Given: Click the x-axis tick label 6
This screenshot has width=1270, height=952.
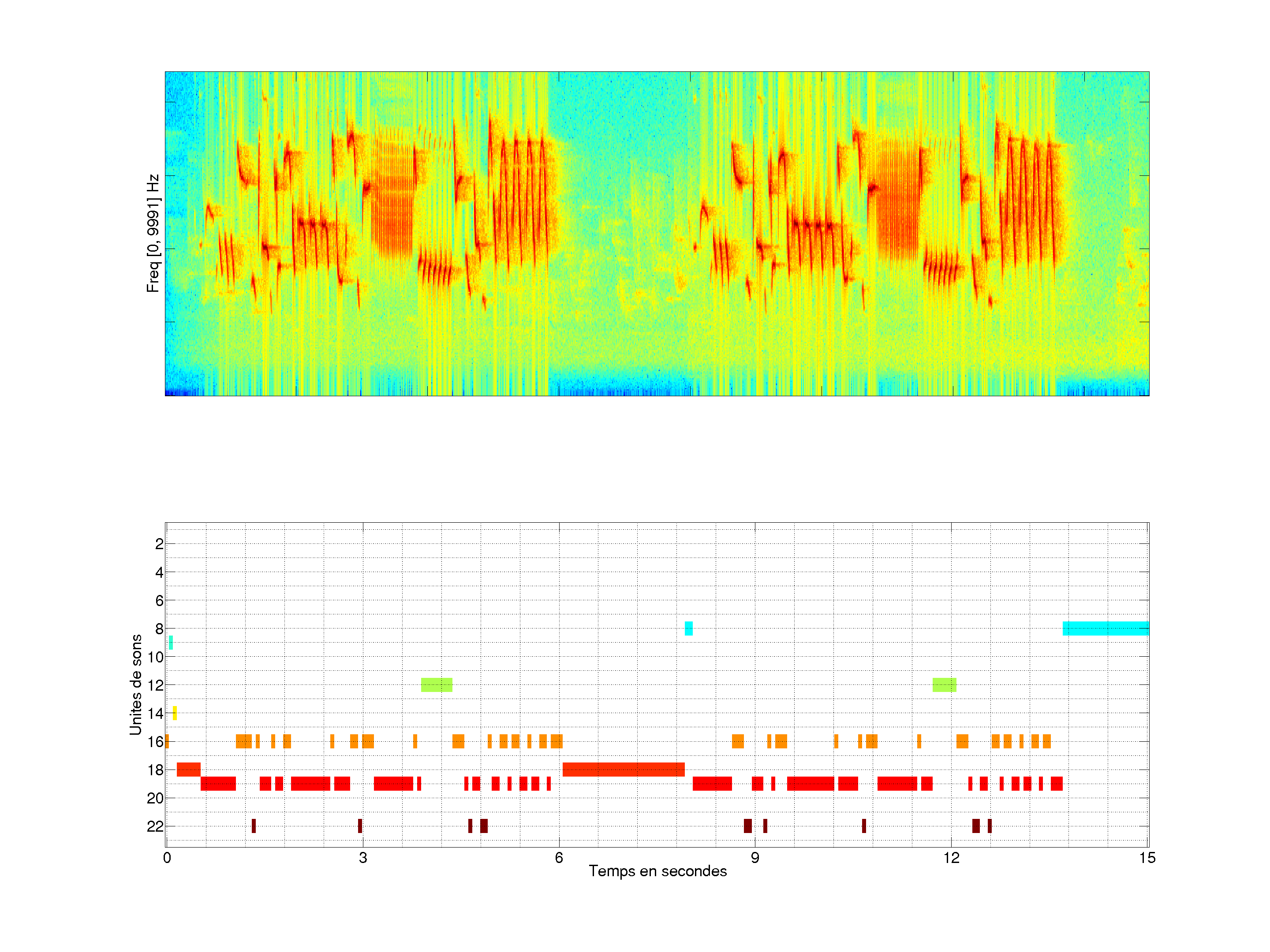Looking at the screenshot, I should (559, 858).
